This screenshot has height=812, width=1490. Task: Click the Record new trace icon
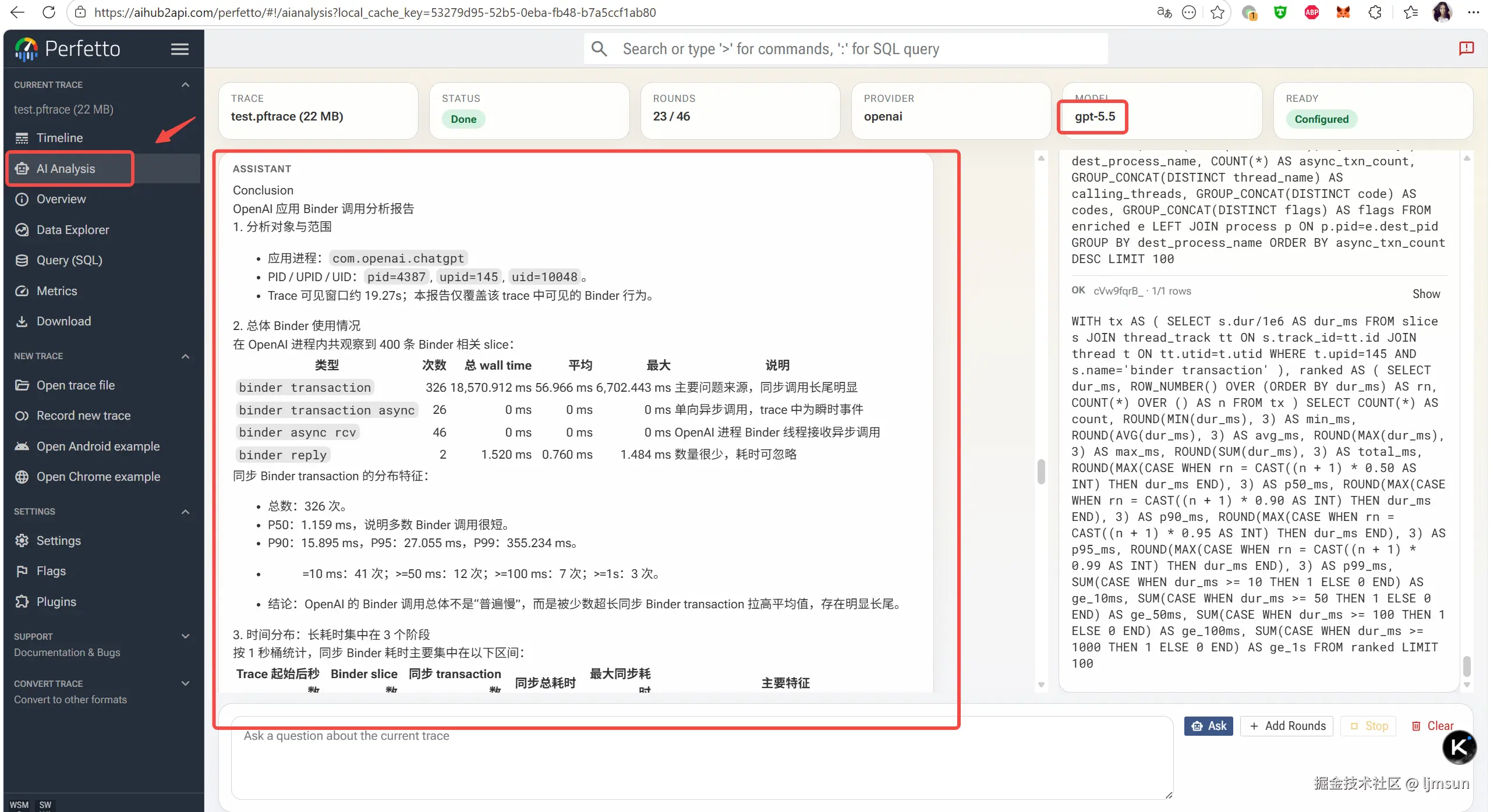[x=22, y=416]
